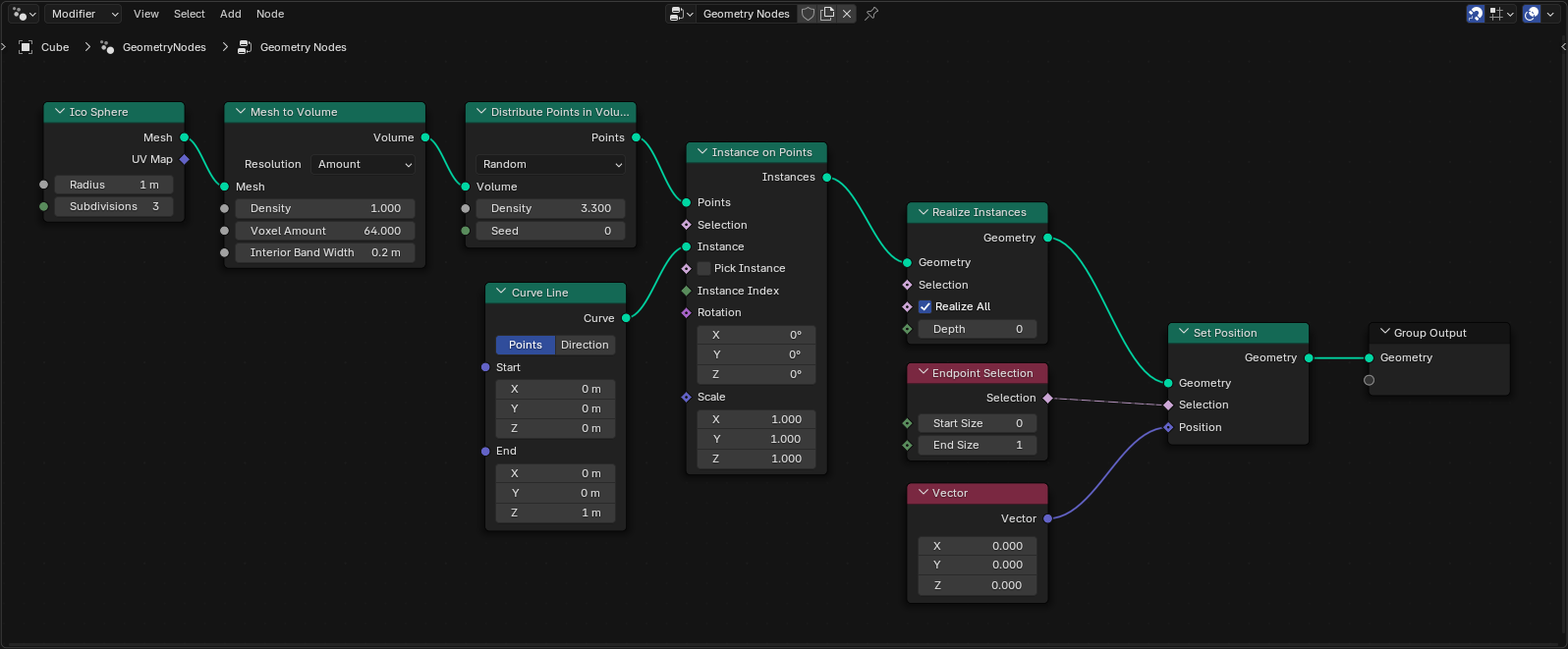Open the View menu

coord(146,14)
